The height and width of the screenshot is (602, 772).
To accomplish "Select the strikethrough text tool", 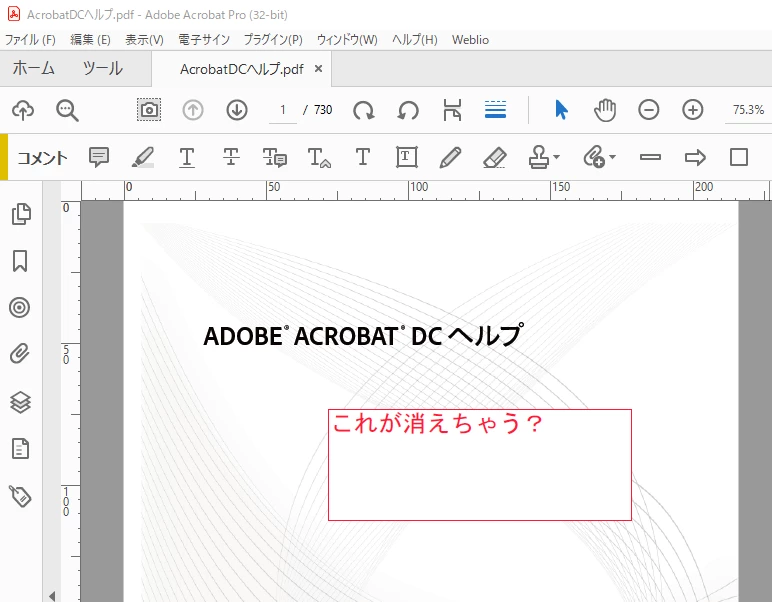I will tap(231, 158).
